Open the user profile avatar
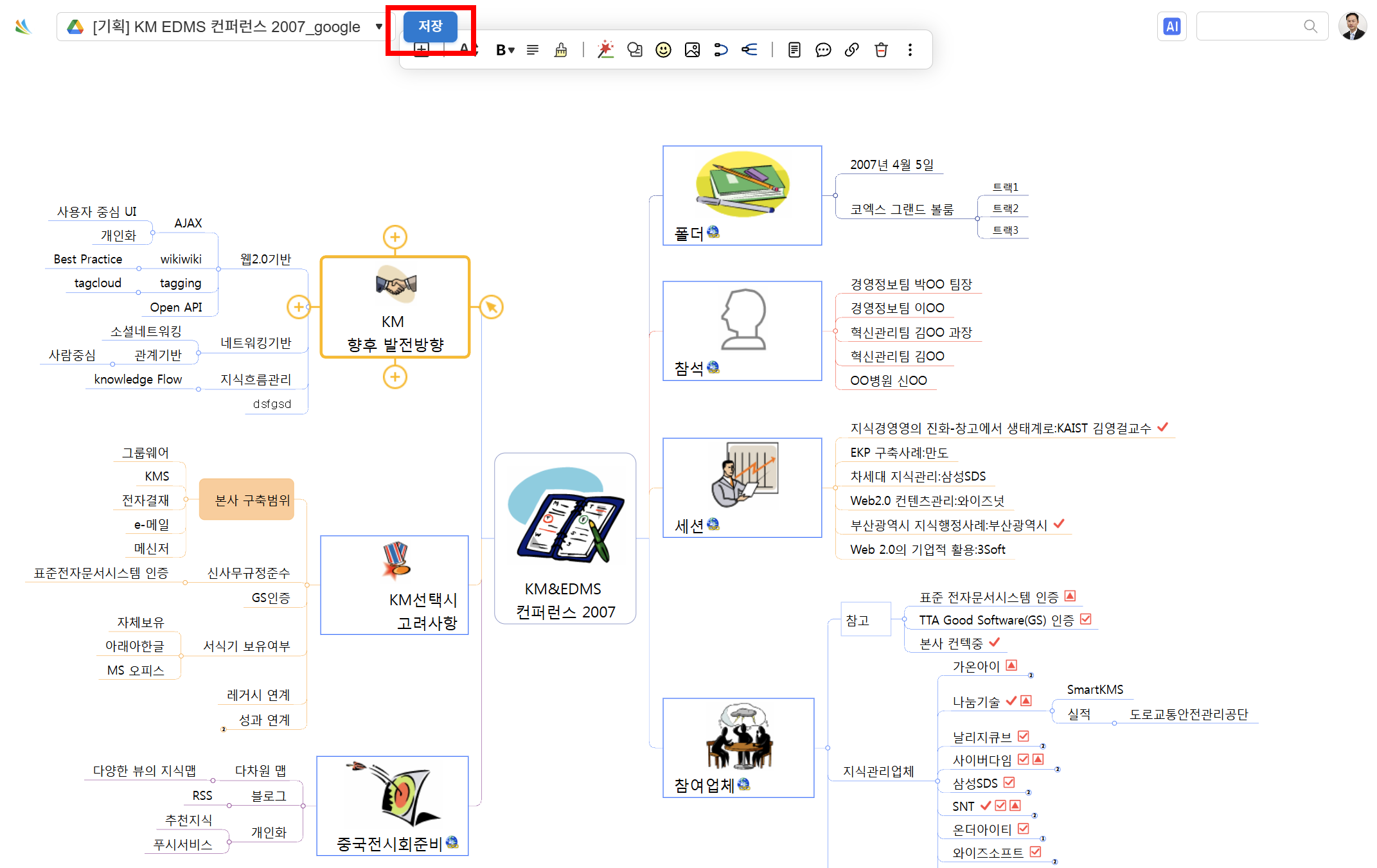Screen dimensions: 1377x868 pyautogui.click(x=1352, y=26)
